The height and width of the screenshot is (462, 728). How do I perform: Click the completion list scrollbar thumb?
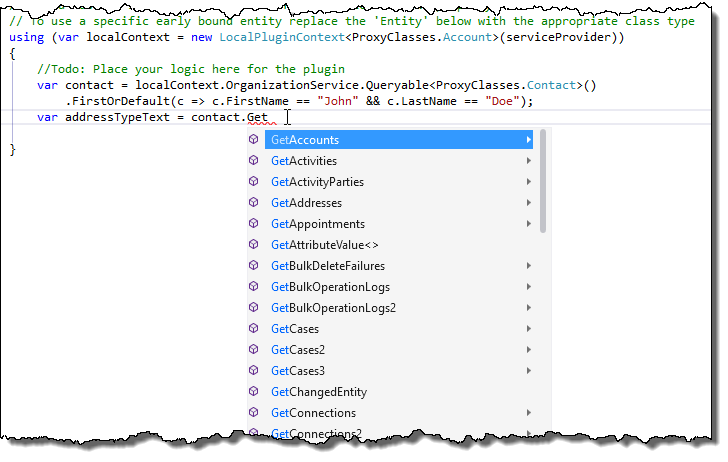543,181
